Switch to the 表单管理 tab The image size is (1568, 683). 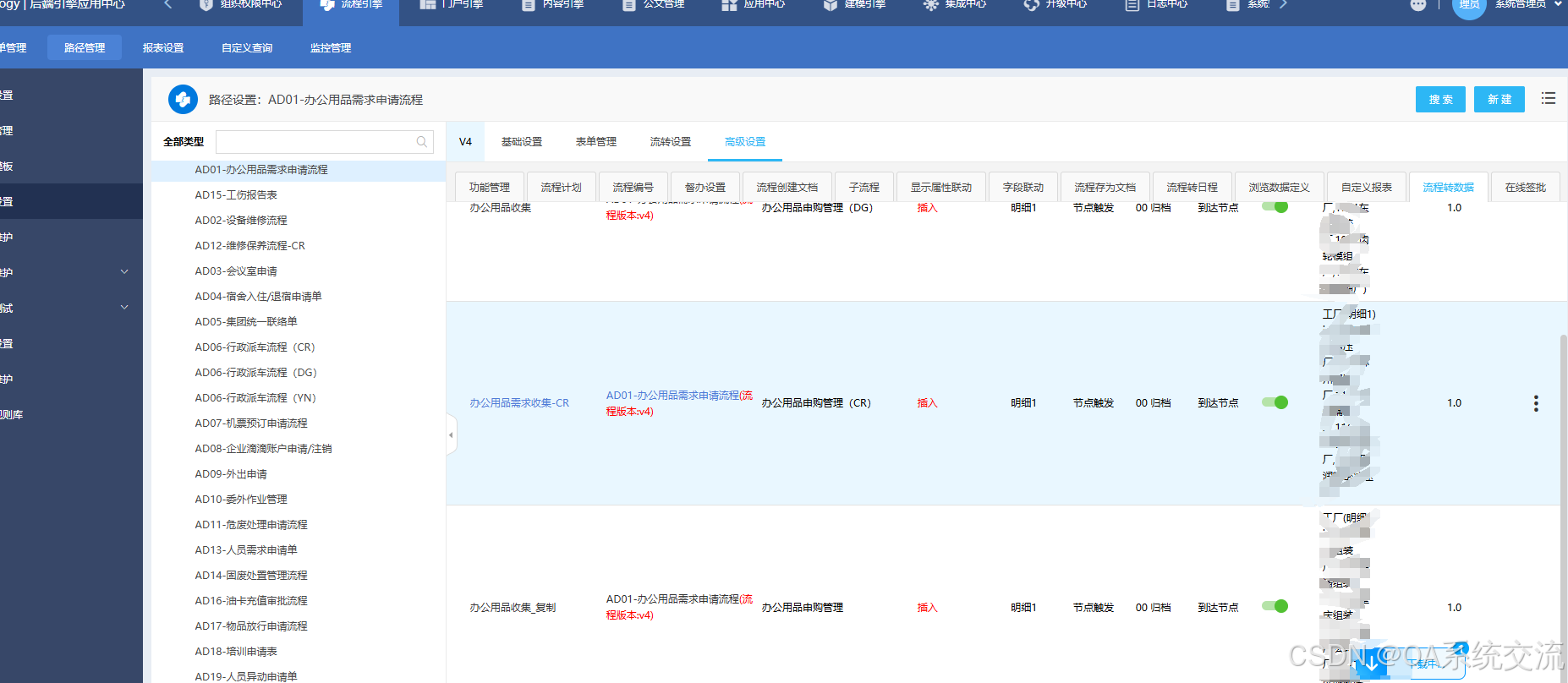(x=596, y=141)
